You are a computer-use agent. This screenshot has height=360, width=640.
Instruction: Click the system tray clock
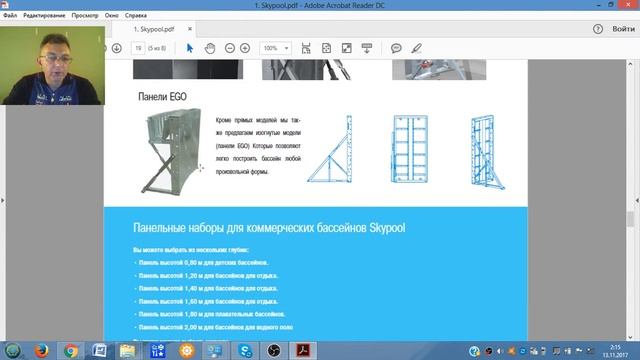pos(615,351)
